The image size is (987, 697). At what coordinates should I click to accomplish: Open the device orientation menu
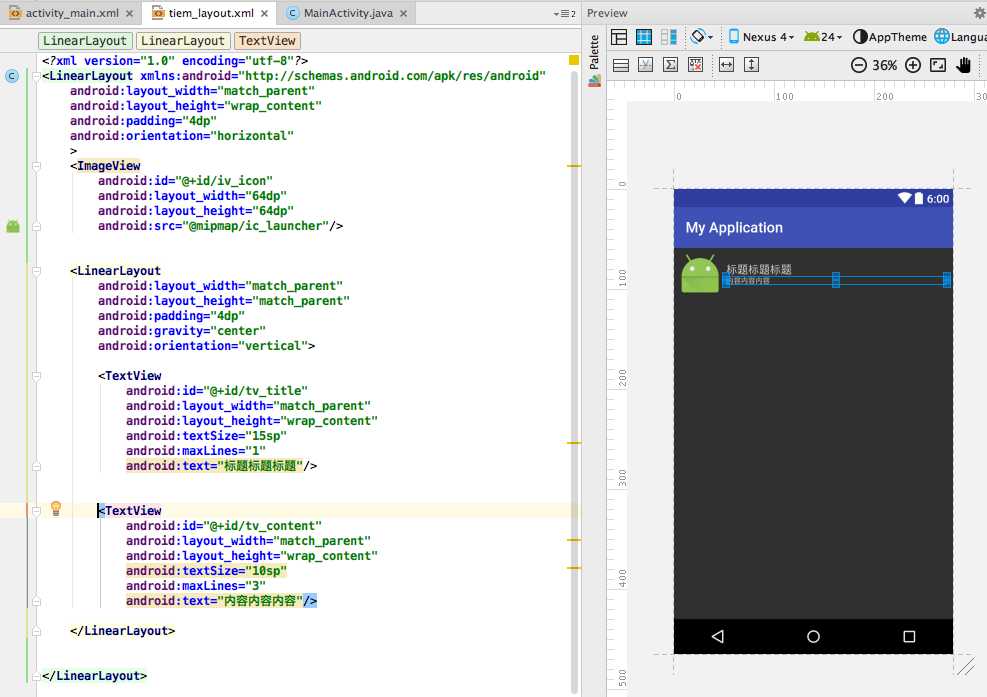pyautogui.click(x=701, y=37)
